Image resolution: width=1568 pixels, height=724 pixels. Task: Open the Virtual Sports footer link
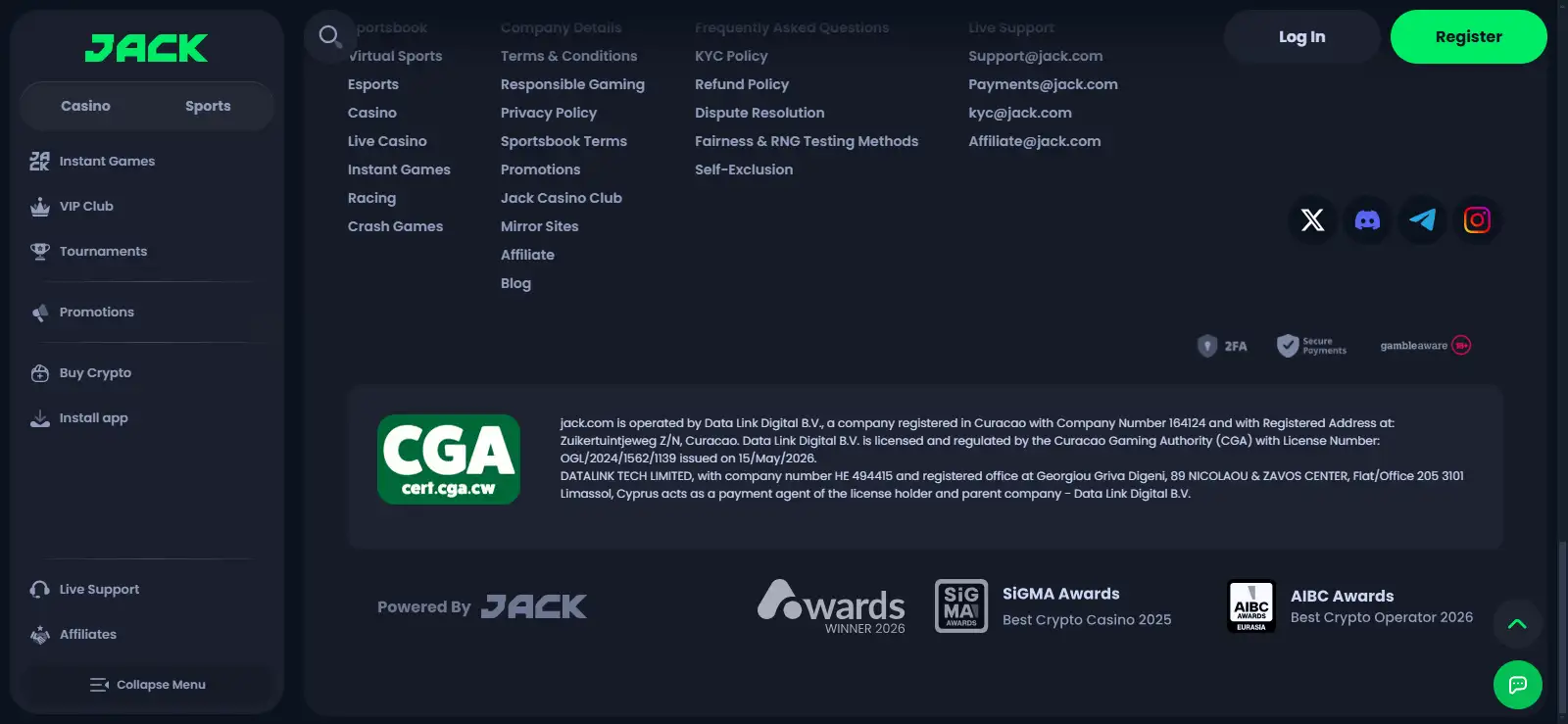pyautogui.click(x=395, y=56)
